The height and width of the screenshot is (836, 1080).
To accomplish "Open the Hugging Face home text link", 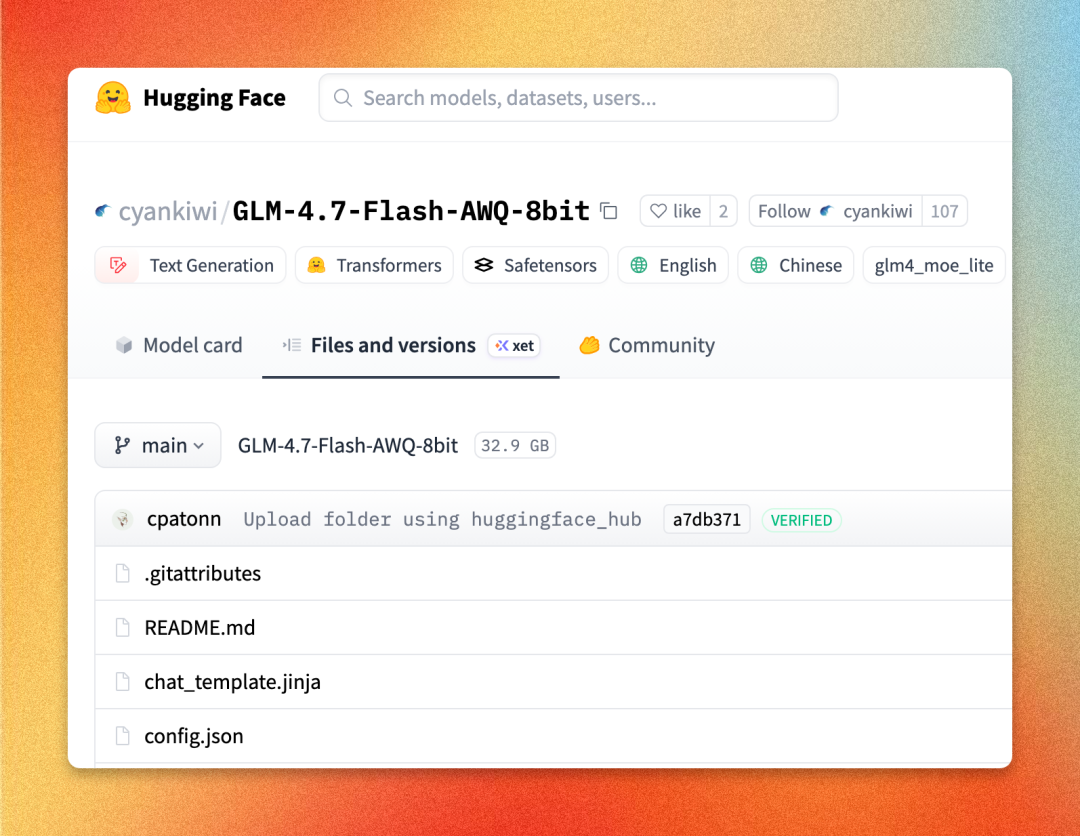I will [214, 98].
